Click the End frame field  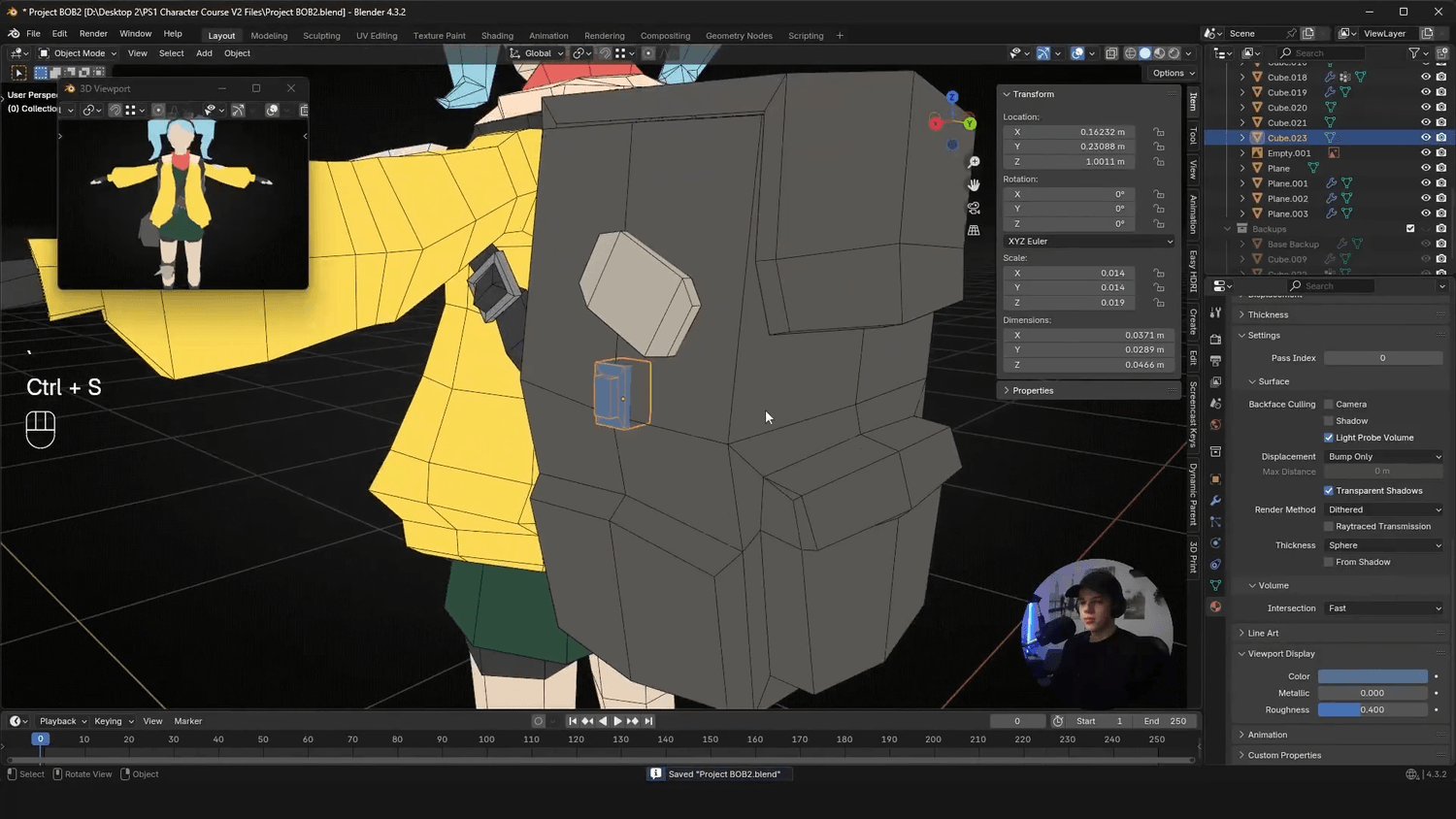[x=1165, y=721]
